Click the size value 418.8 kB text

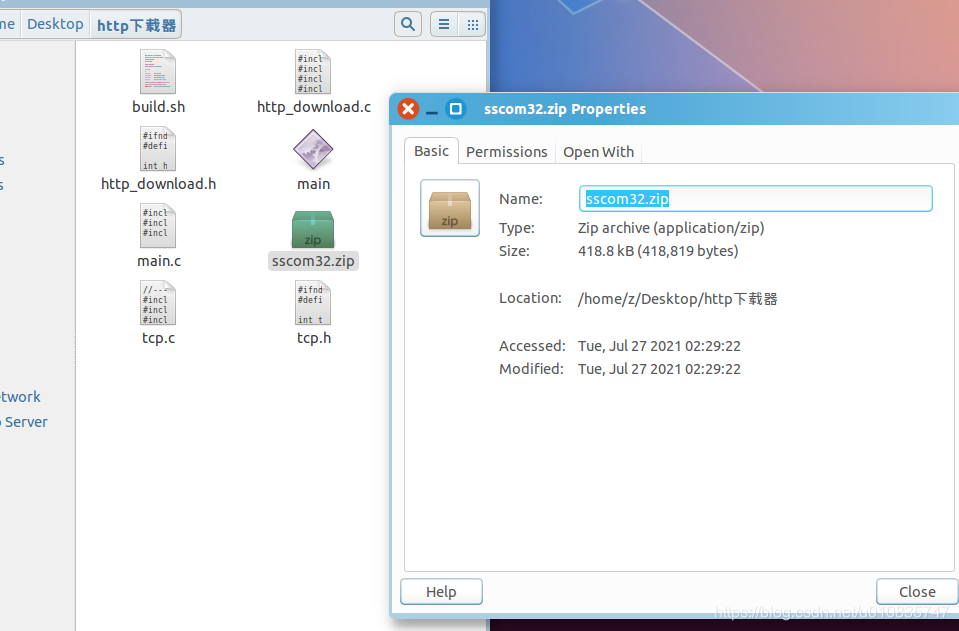[x=658, y=251]
